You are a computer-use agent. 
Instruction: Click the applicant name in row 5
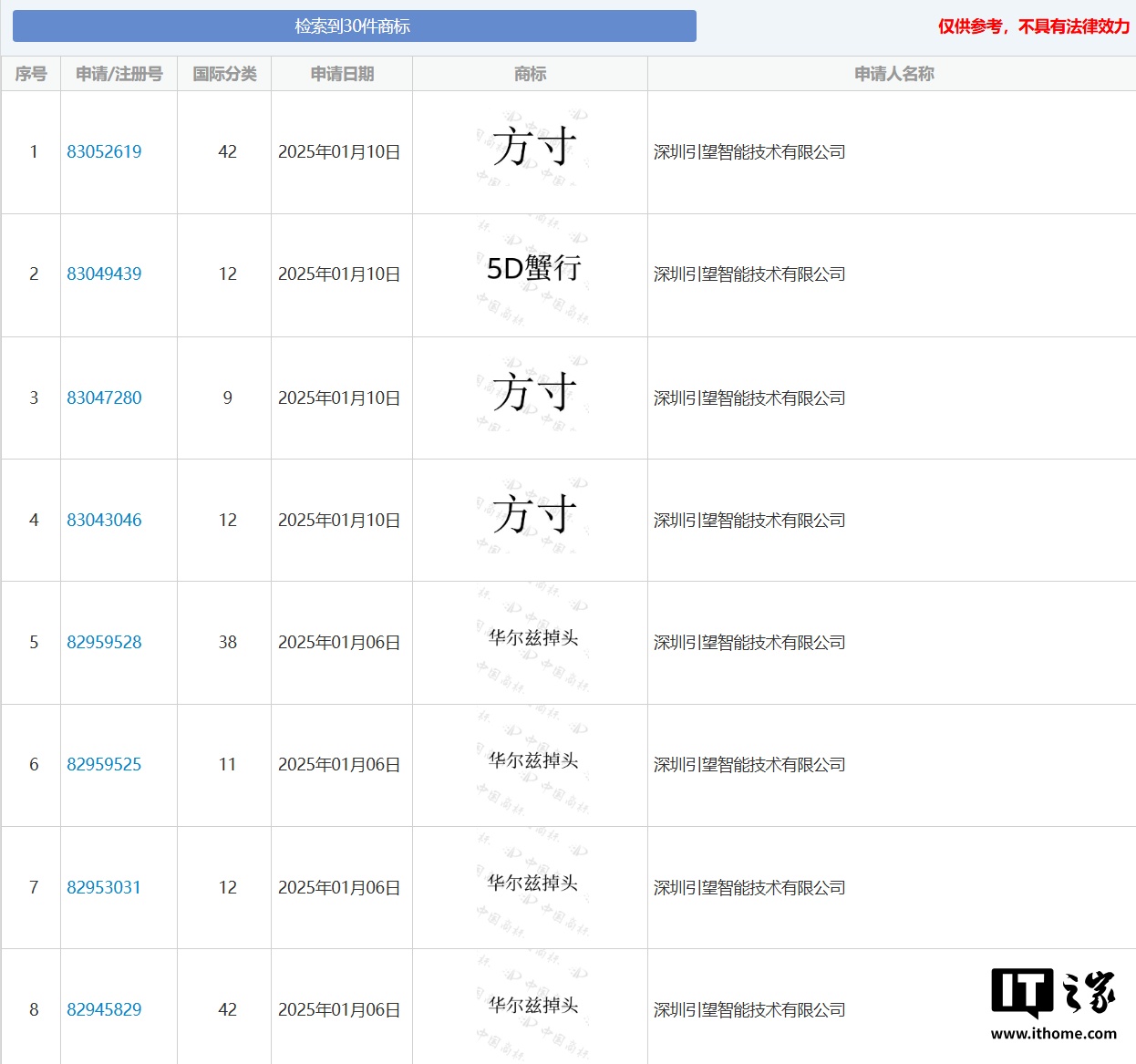pos(749,643)
